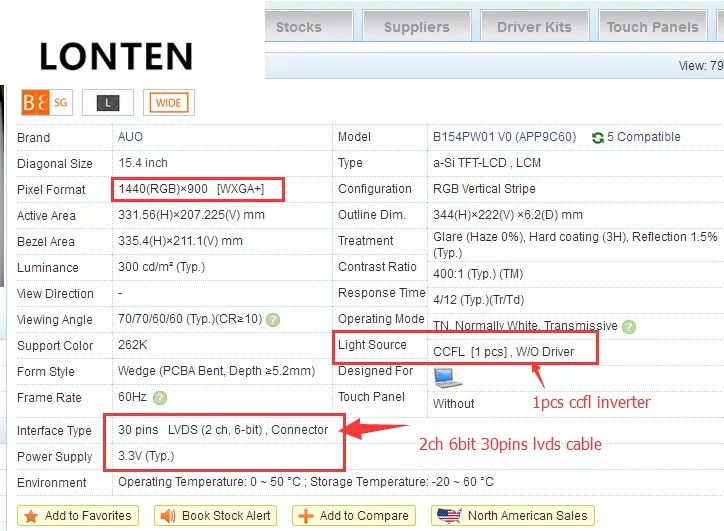This screenshot has width=724, height=531.
Task: Click the Book Stock Alert button
Action: tap(216, 516)
